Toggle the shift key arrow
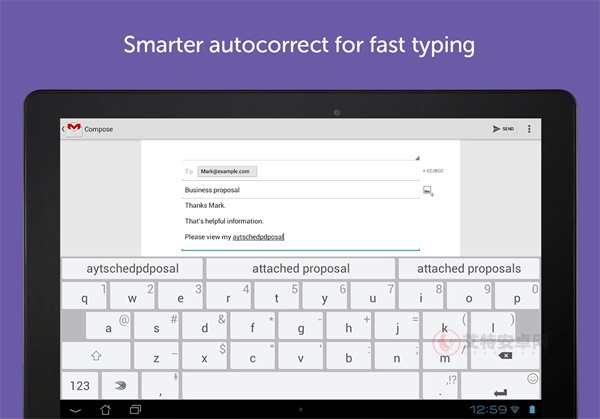The image size is (600, 419). coord(96,356)
